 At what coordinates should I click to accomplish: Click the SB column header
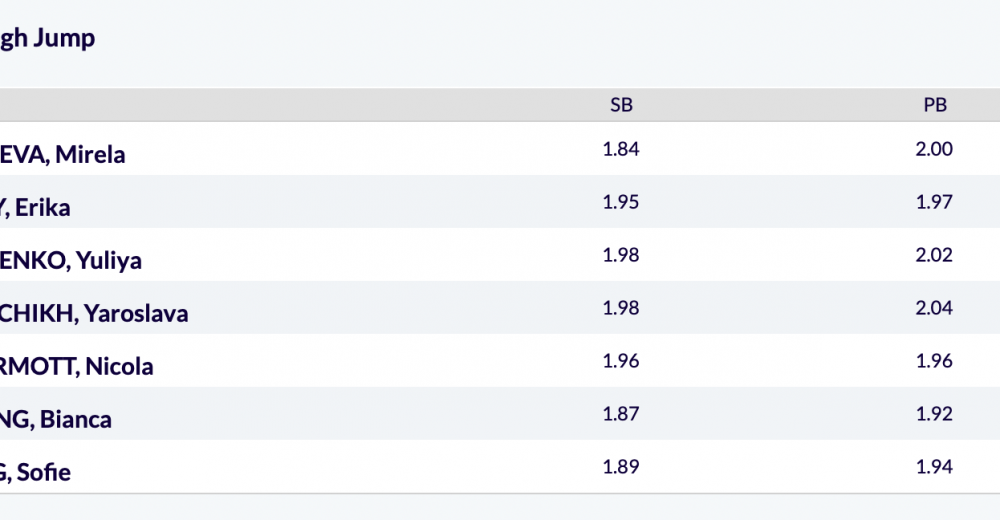pos(621,105)
